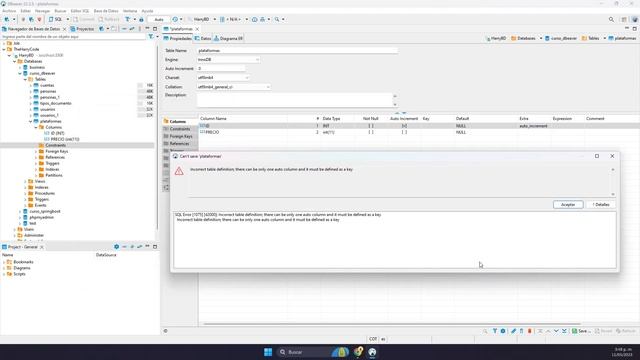Open the Editar menu
The width and height of the screenshot is (640, 360).
(x=25, y=11)
